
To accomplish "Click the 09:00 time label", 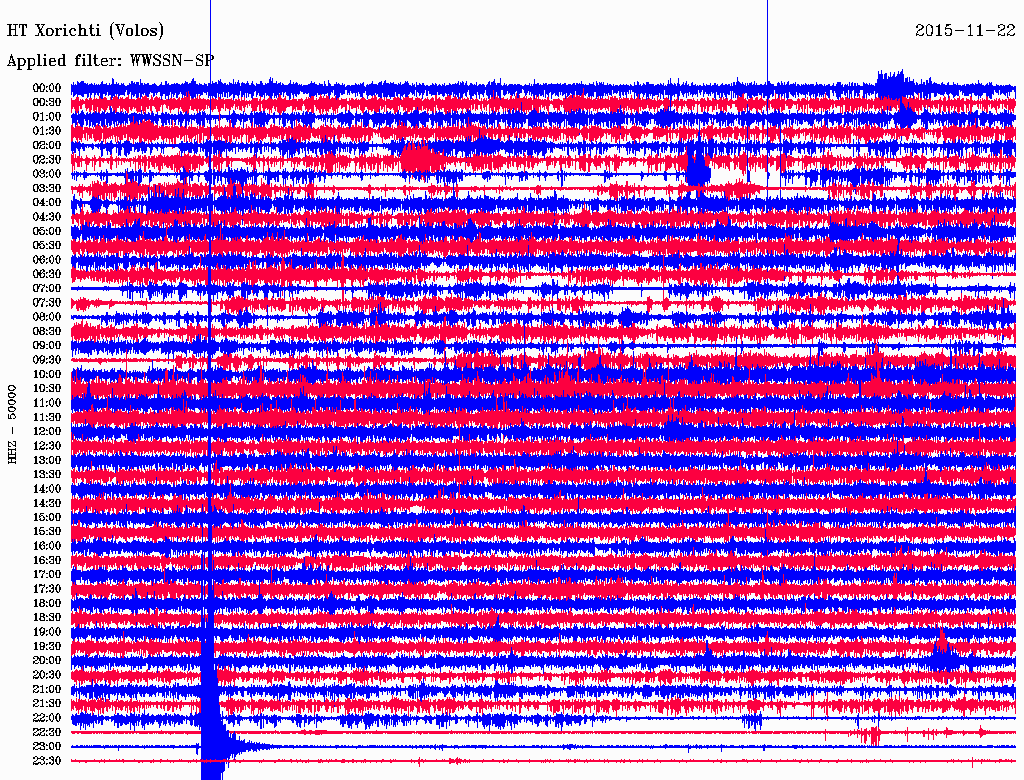I will tap(46, 346).
